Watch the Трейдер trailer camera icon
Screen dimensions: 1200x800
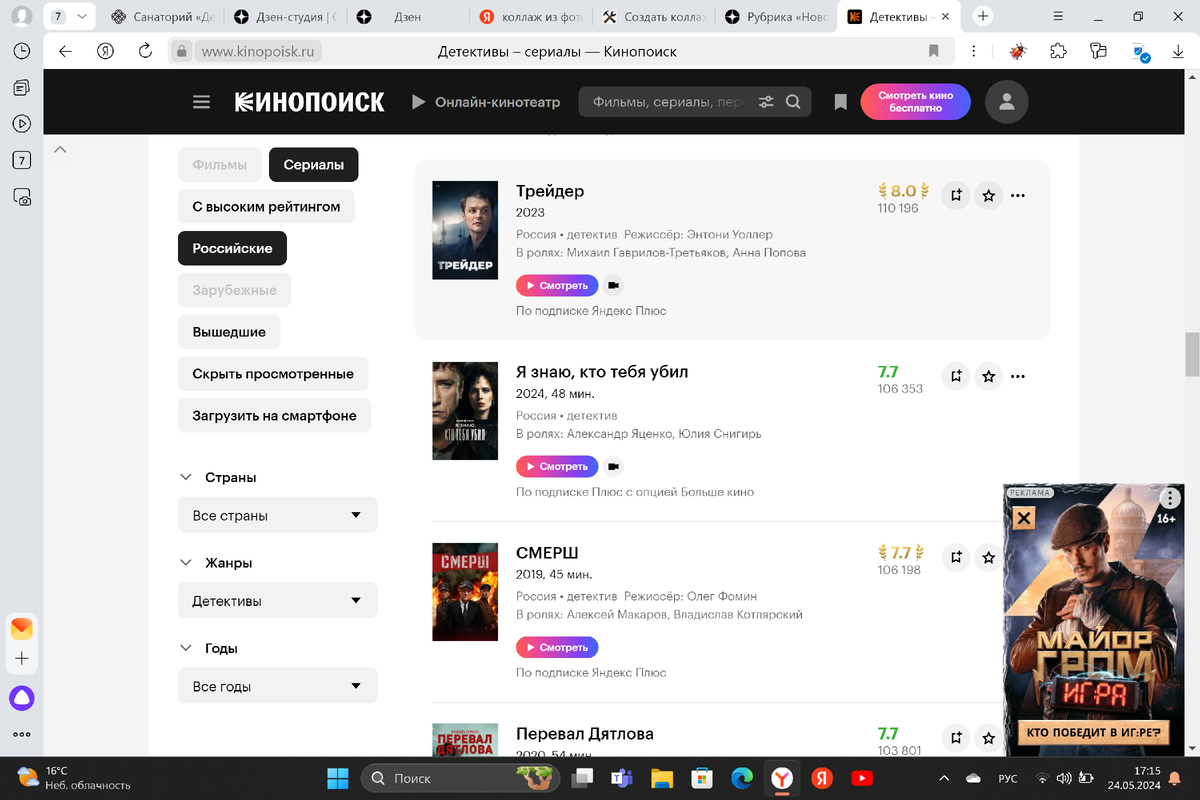[x=613, y=286]
